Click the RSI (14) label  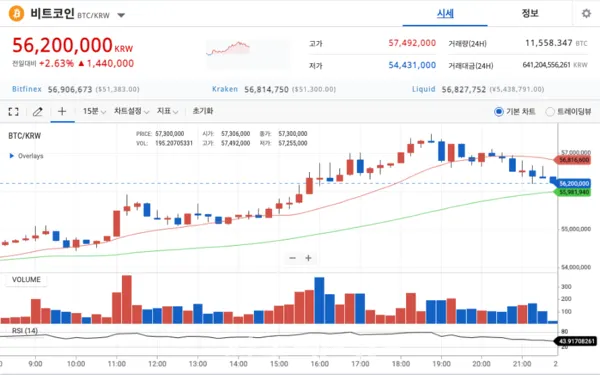tap(25, 331)
